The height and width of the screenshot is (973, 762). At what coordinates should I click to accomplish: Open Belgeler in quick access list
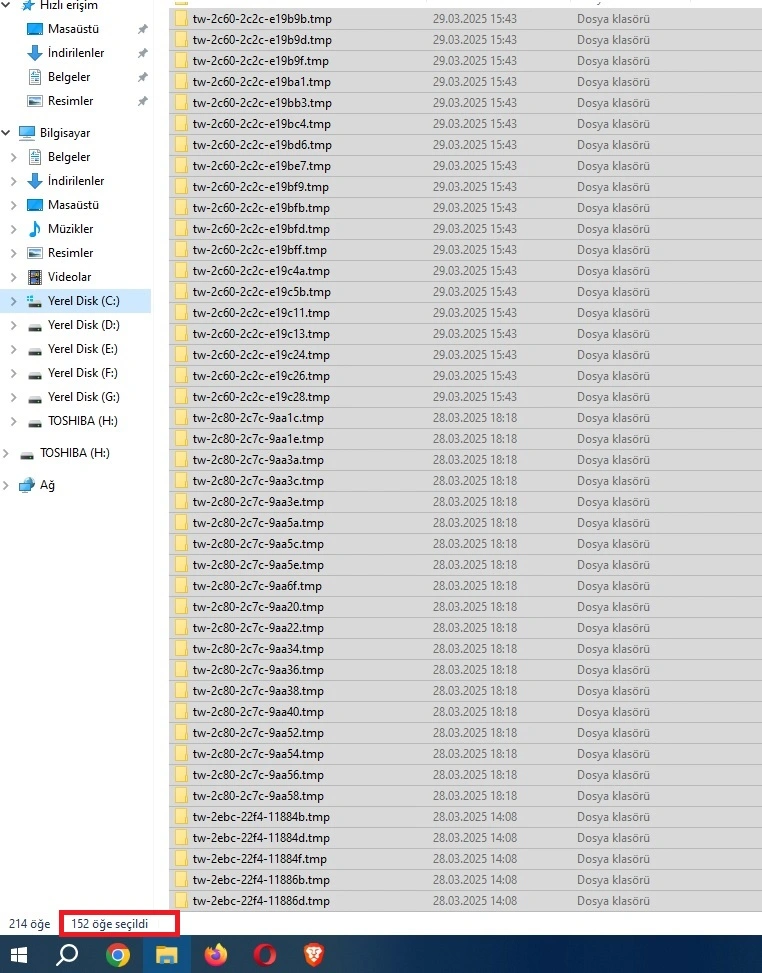[x=69, y=77]
